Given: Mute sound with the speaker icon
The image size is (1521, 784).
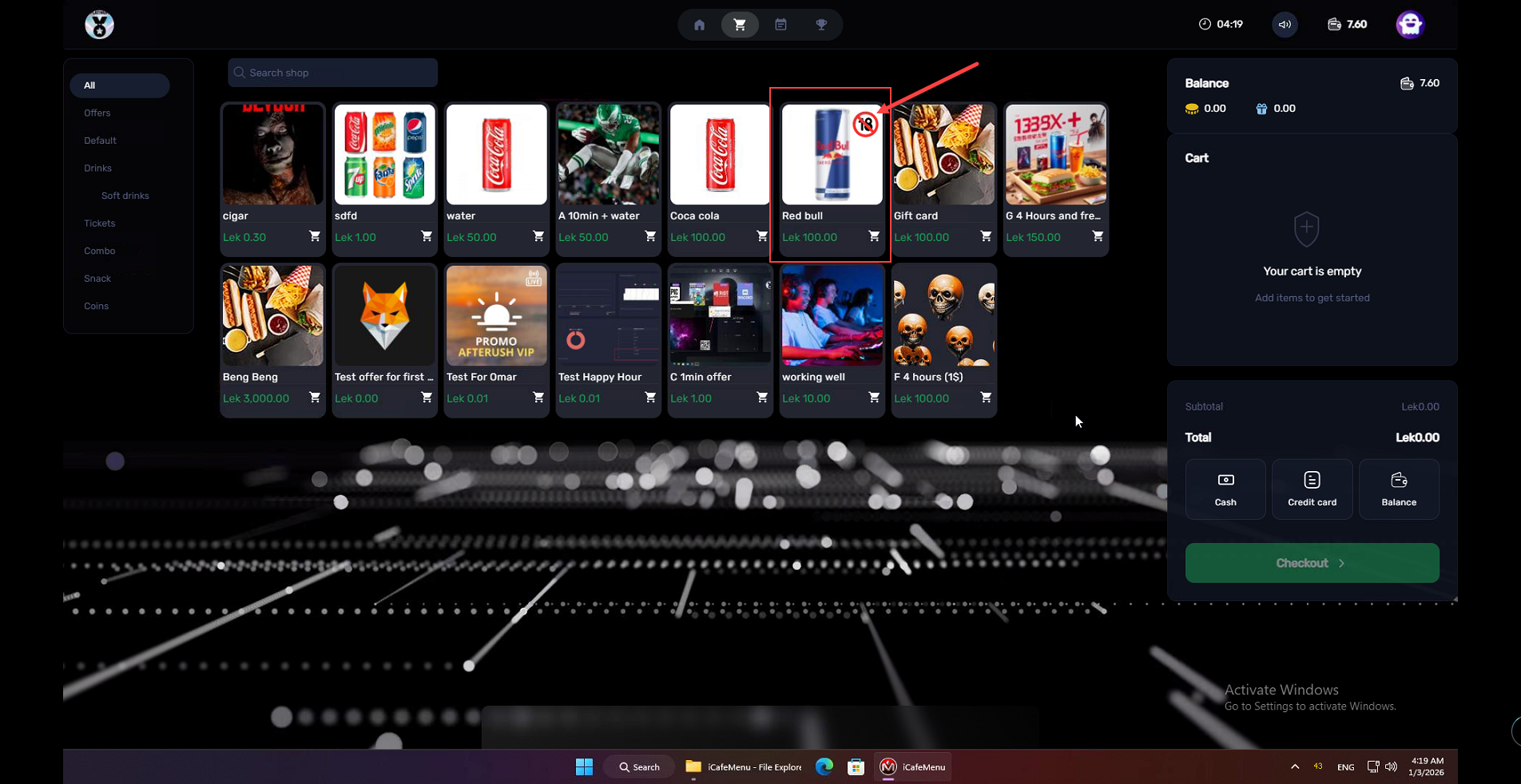Looking at the screenshot, I should point(1285,25).
